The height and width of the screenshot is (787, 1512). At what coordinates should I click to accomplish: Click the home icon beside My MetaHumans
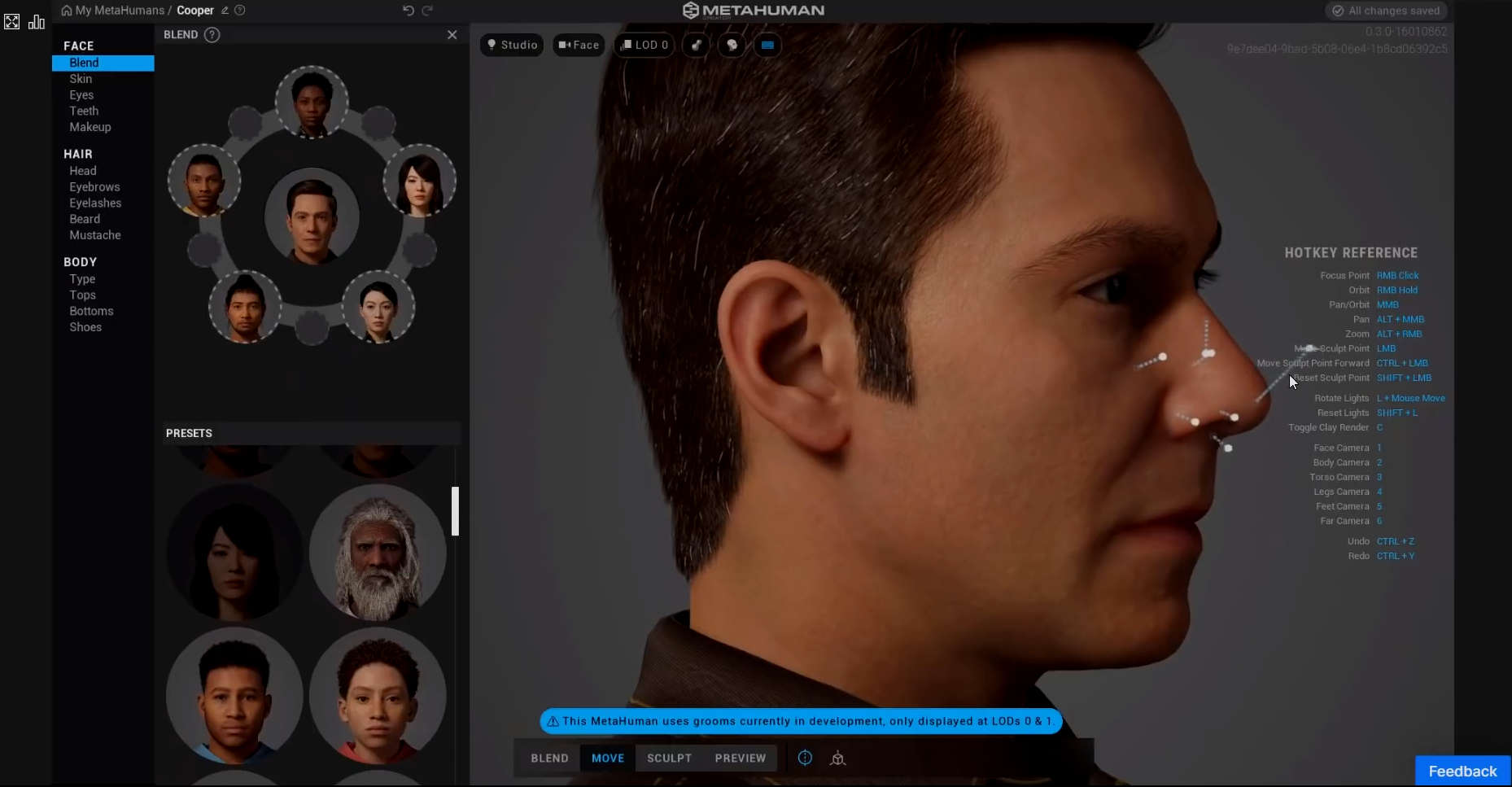coord(67,11)
